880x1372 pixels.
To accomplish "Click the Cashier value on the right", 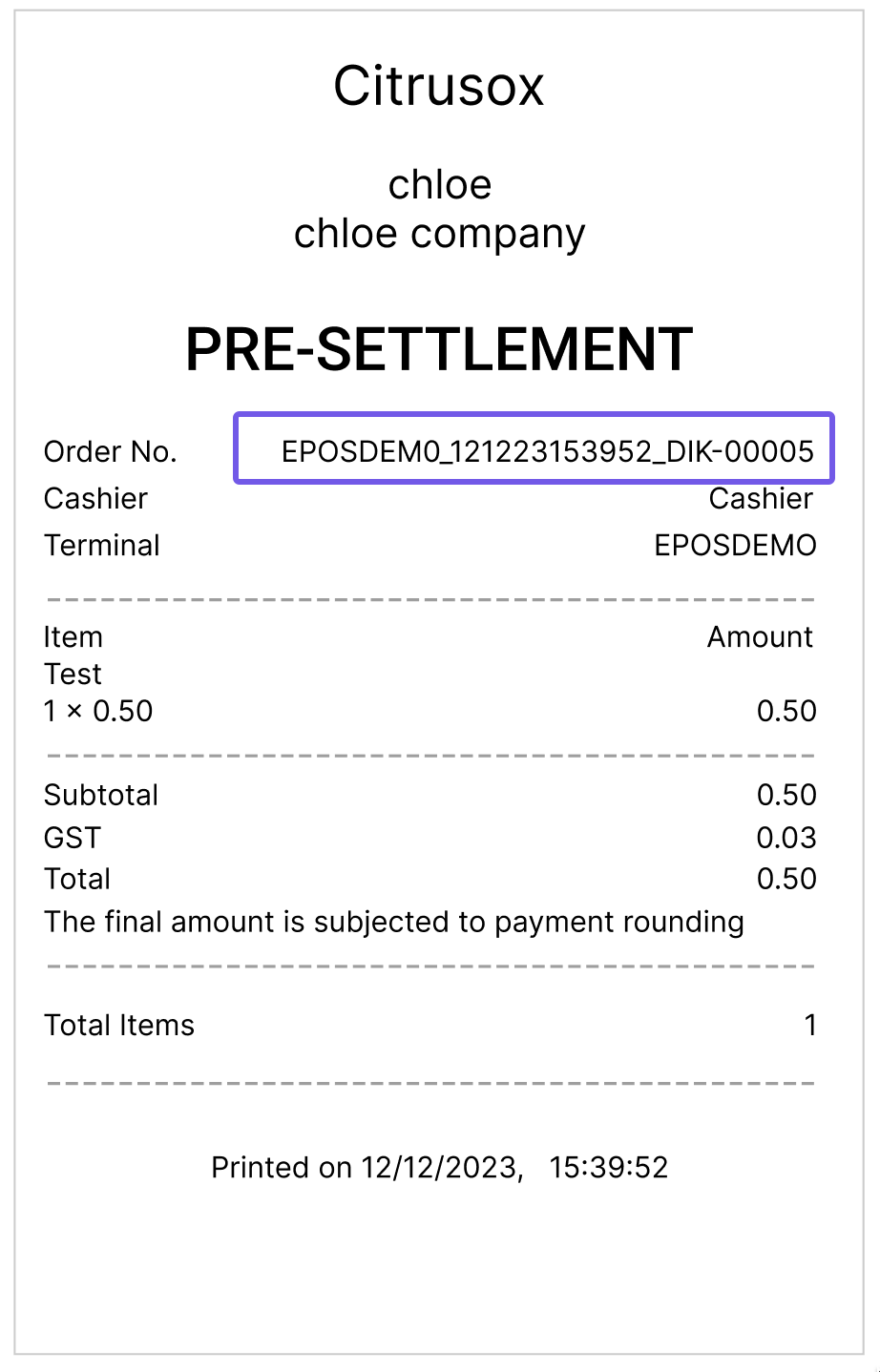I will pos(761,498).
